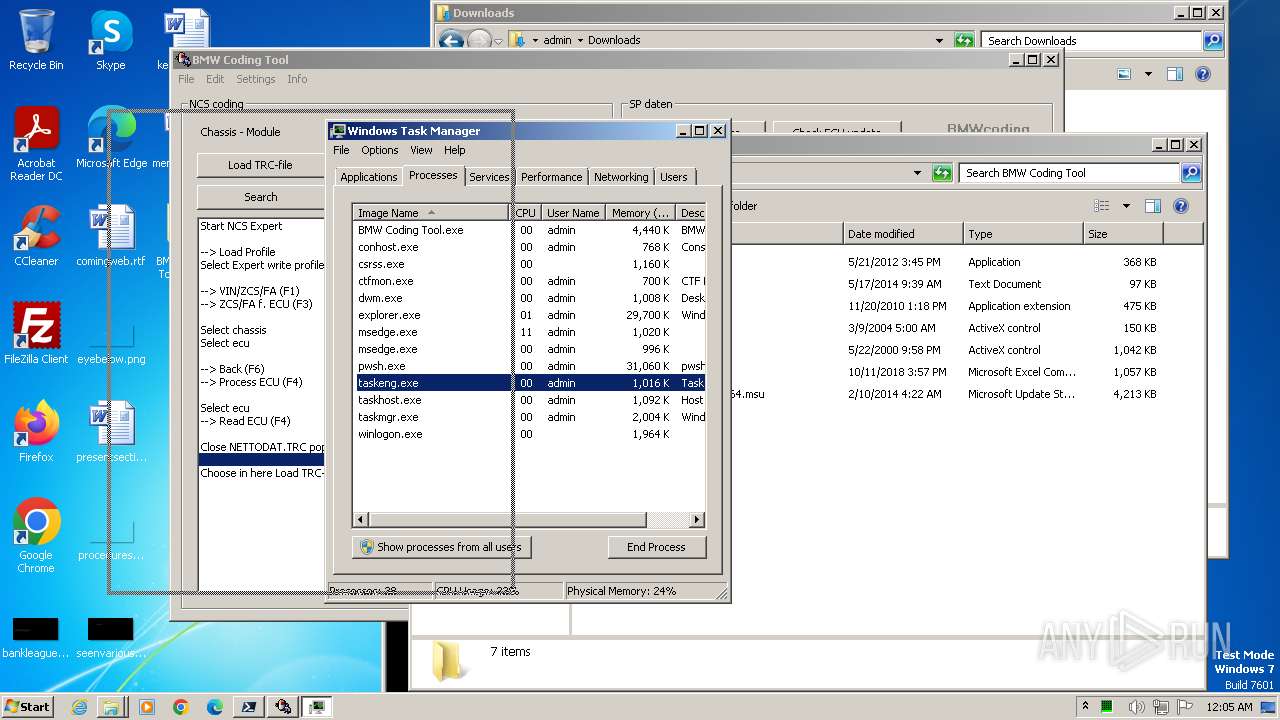This screenshot has height=720, width=1280.
Task: Open Settings menu in BMW Coding Tool
Action: click(x=255, y=79)
